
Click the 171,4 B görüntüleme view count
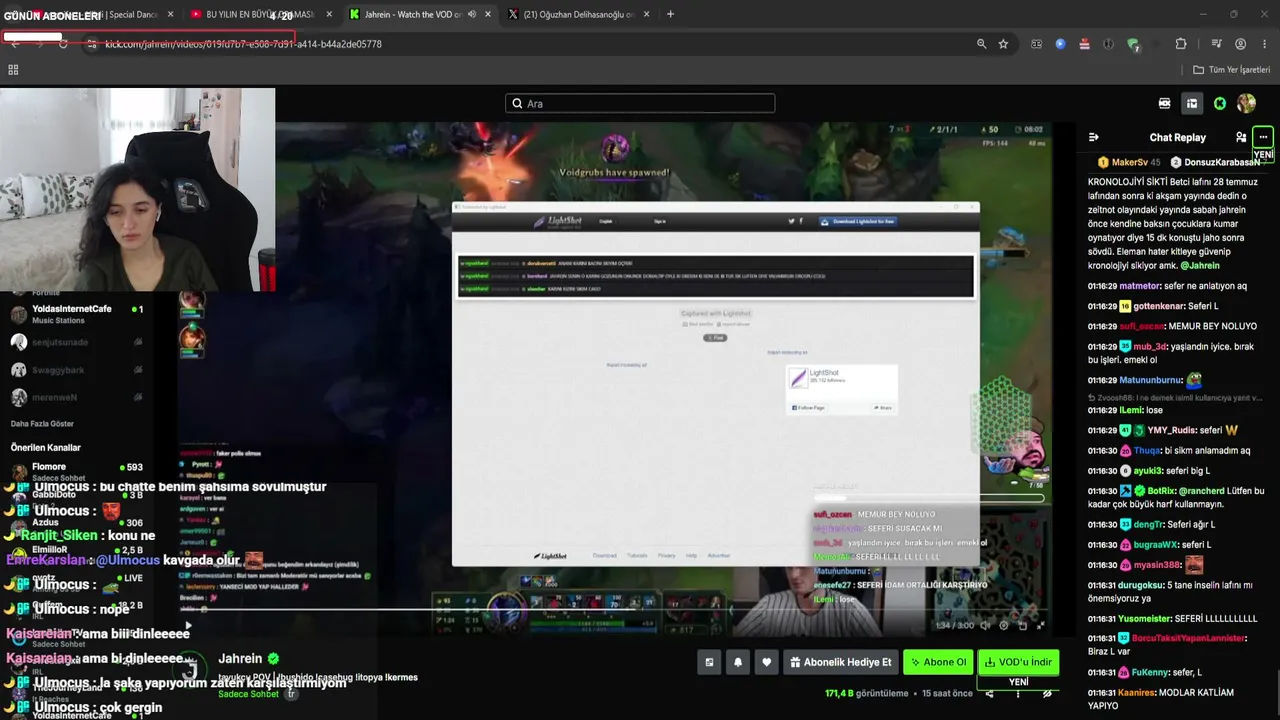tap(866, 693)
